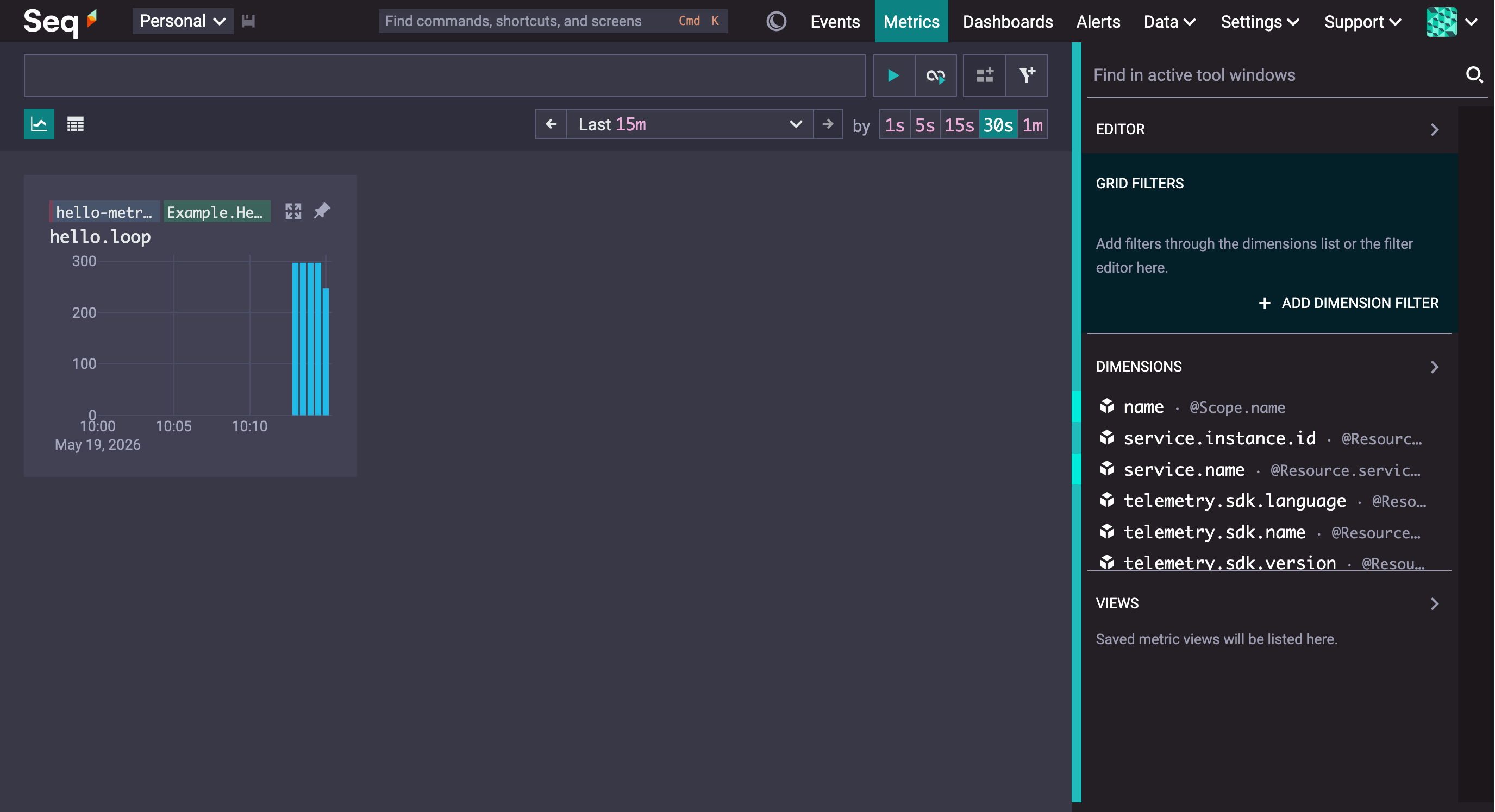The height and width of the screenshot is (812, 1495).
Task: Open the Alerts tab
Action: tap(1098, 22)
